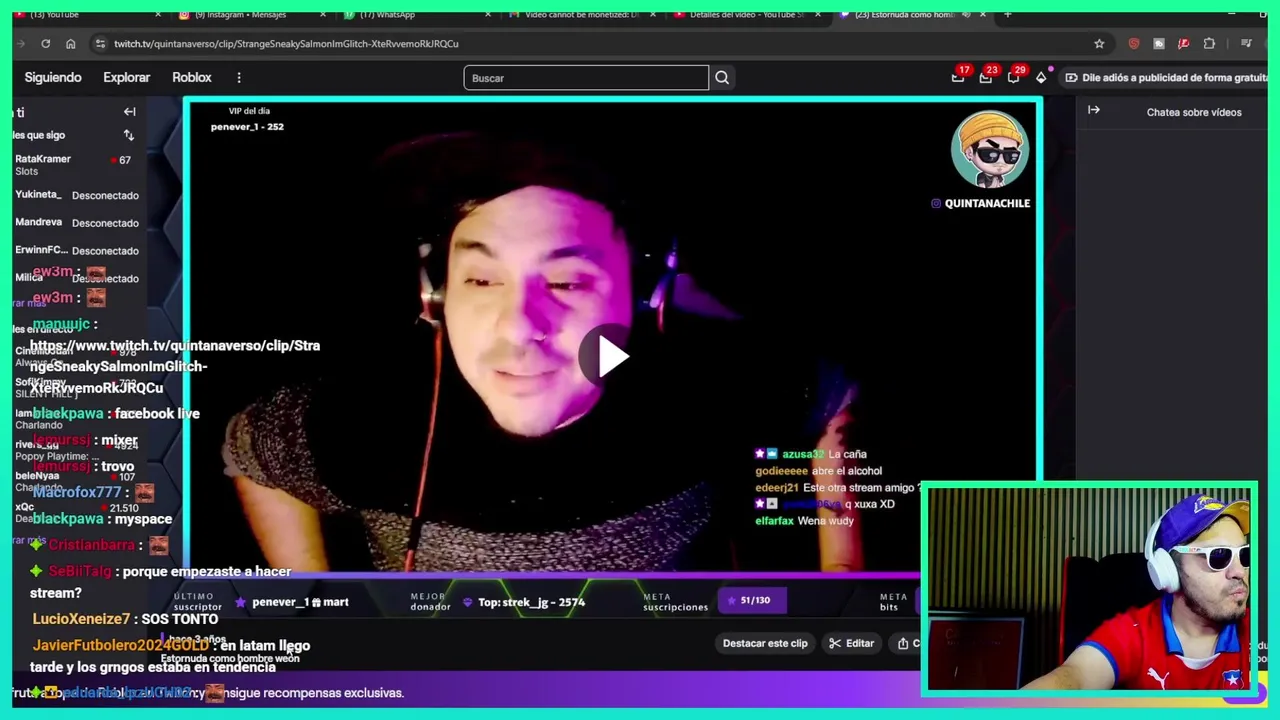Click 'consigue recompensas exclusivas' banner
This screenshot has width=1280, height=720.
pos(305,692)
